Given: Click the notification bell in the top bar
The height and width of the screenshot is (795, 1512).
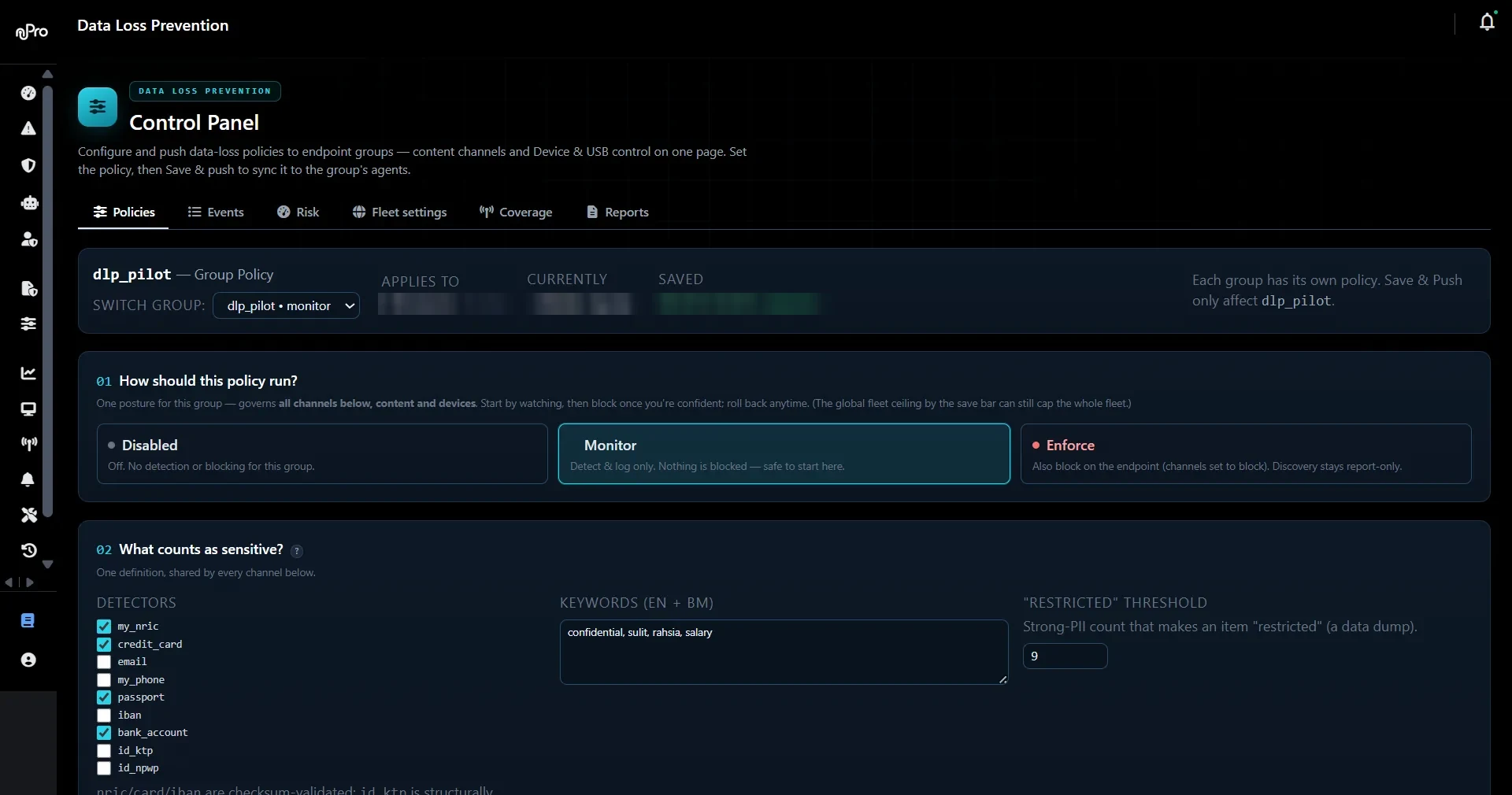Looking at the screenshot, I should coord(1487,22).
